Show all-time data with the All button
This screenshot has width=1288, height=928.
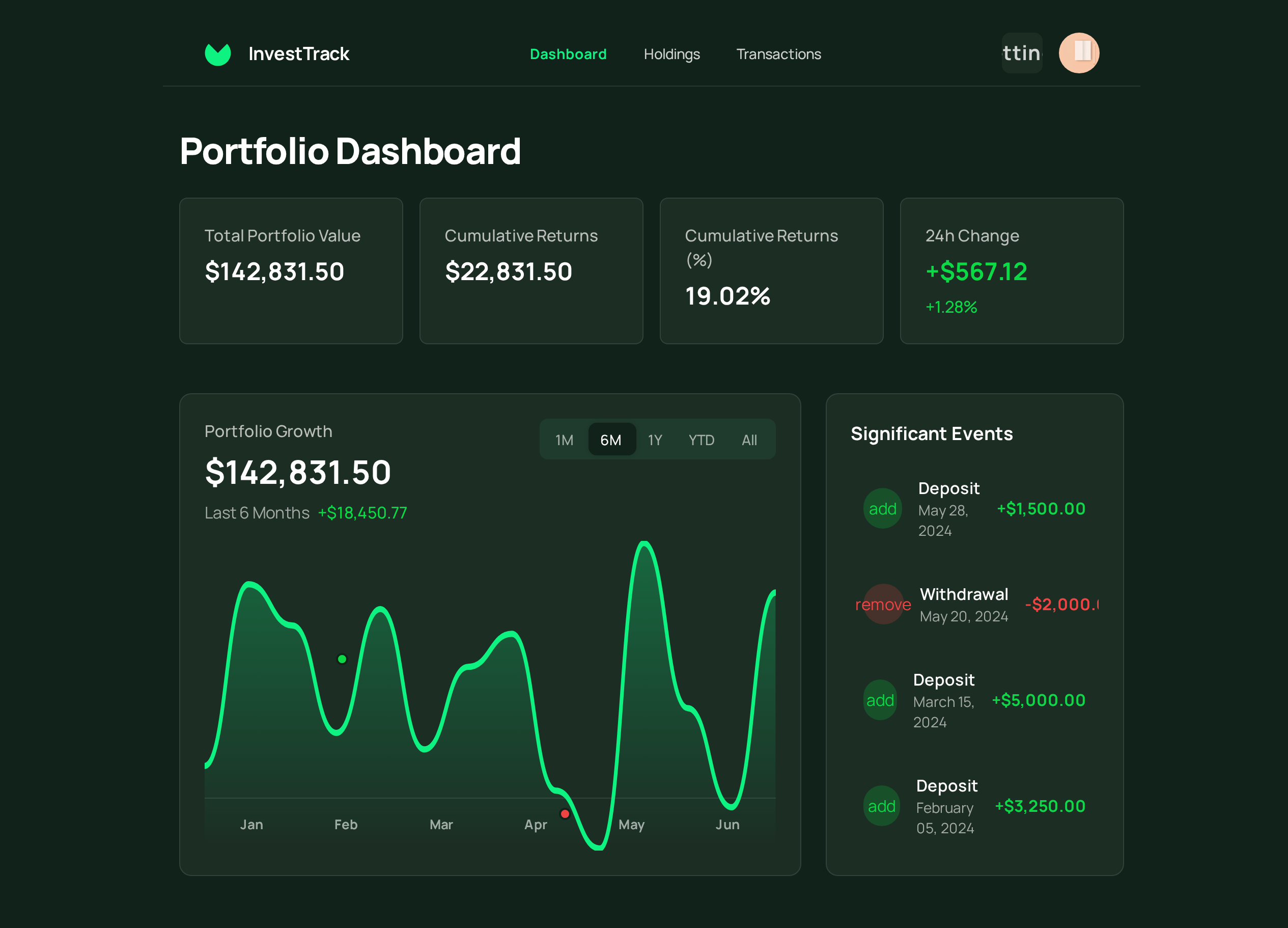click(x=749, y=439)
